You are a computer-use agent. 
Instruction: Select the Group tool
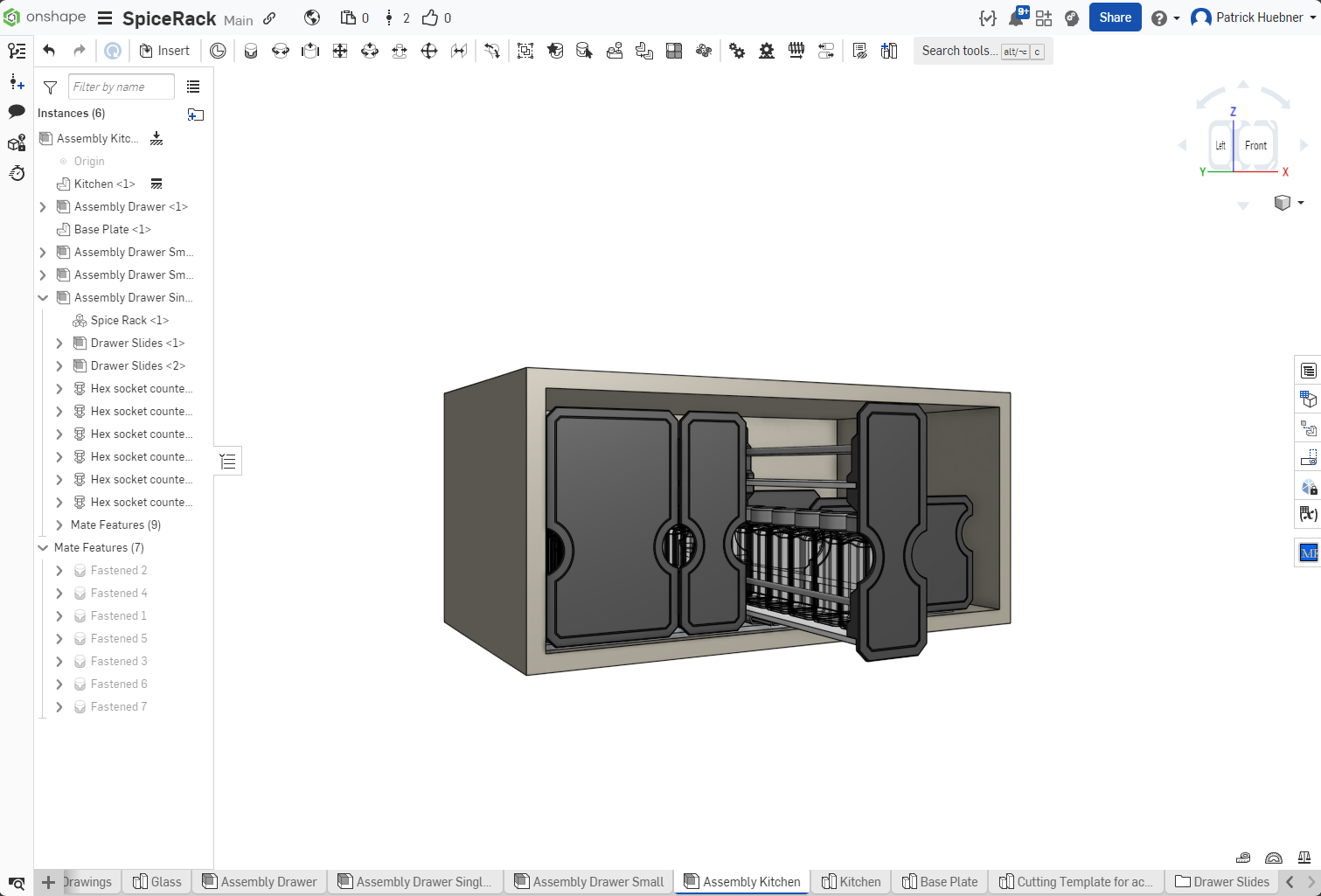[525, 51]
